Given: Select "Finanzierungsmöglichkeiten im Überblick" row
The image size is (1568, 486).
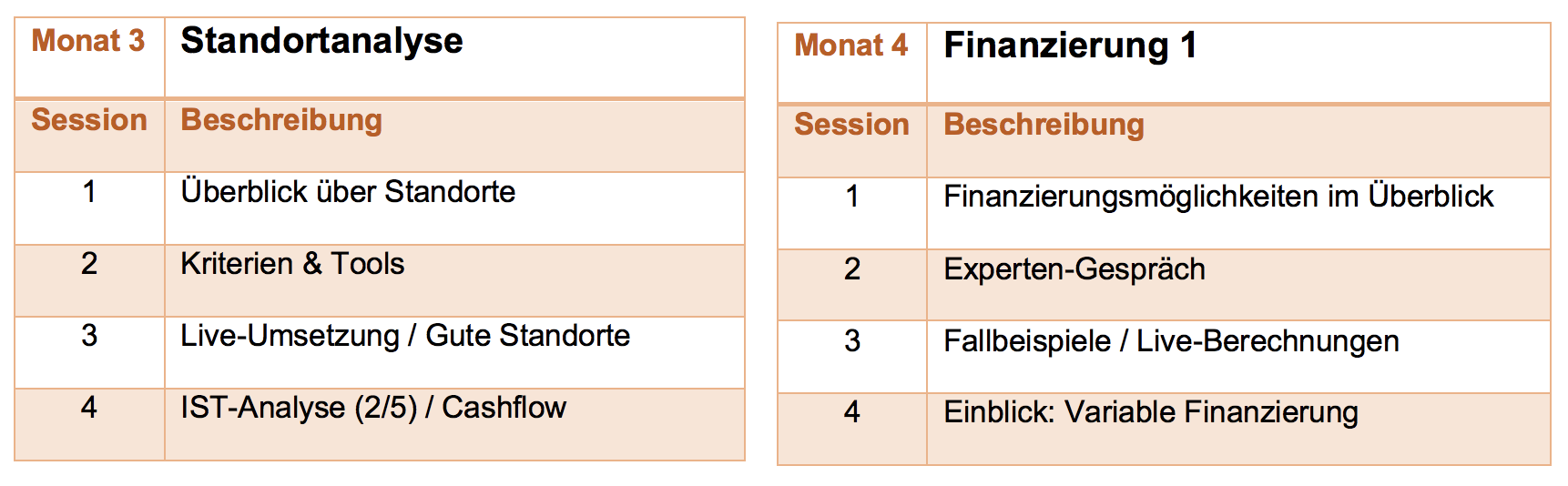Looking at the screenshot, I should (1218, 197).
